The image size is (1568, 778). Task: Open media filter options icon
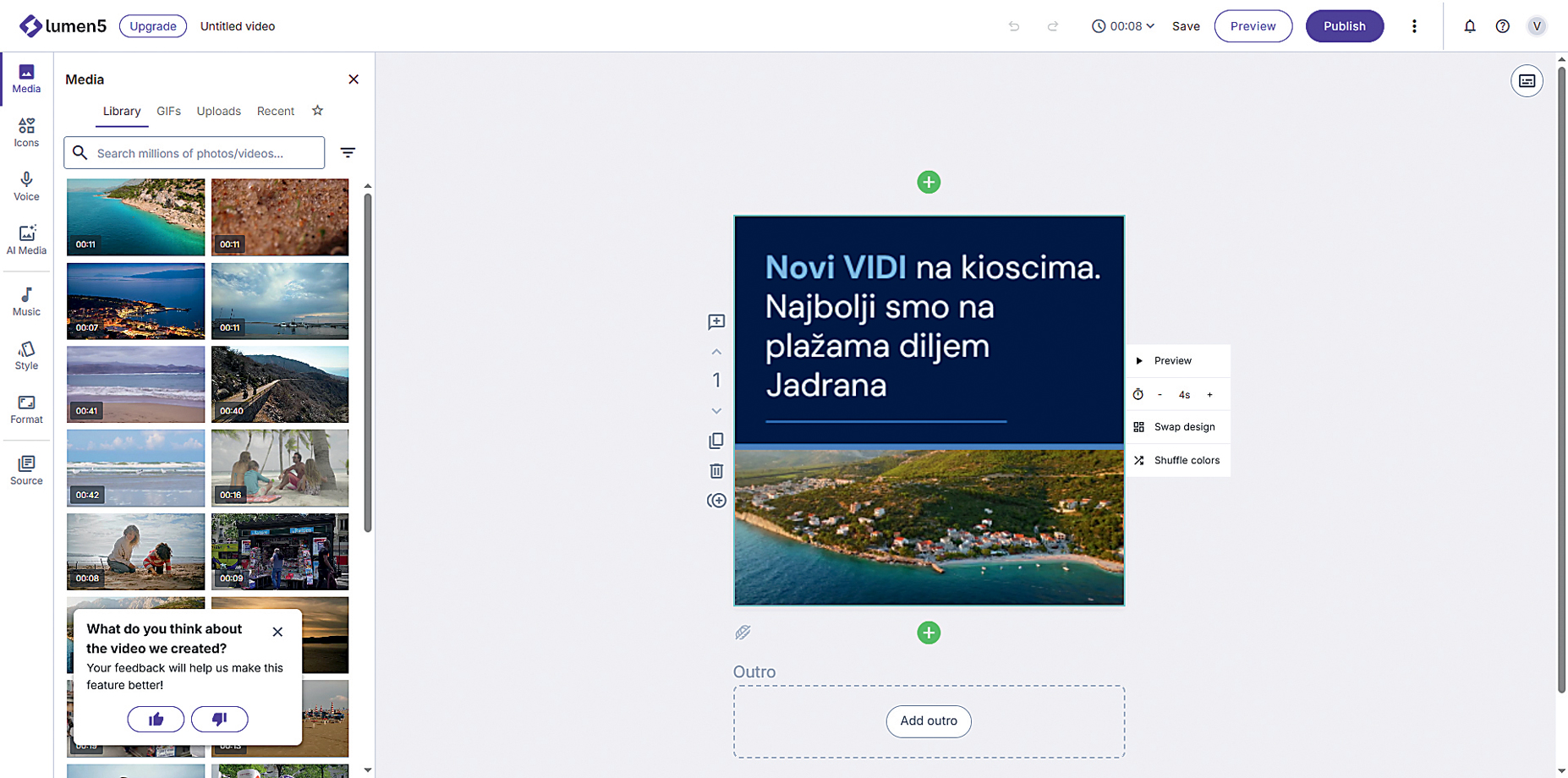coord(348,153)
